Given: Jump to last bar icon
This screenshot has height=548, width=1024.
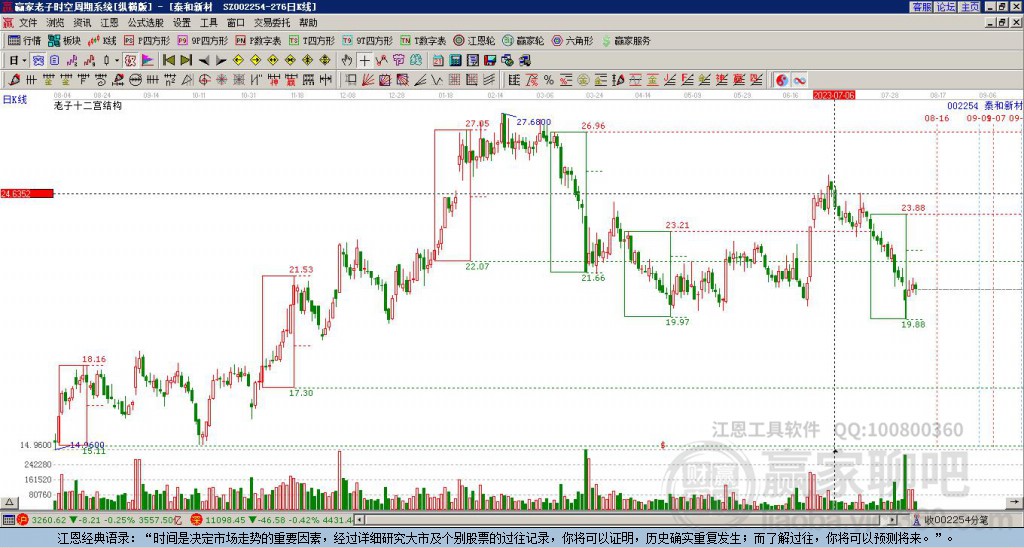Looking at the screenshot, I should pyautogui.click(x=186, y=60).
